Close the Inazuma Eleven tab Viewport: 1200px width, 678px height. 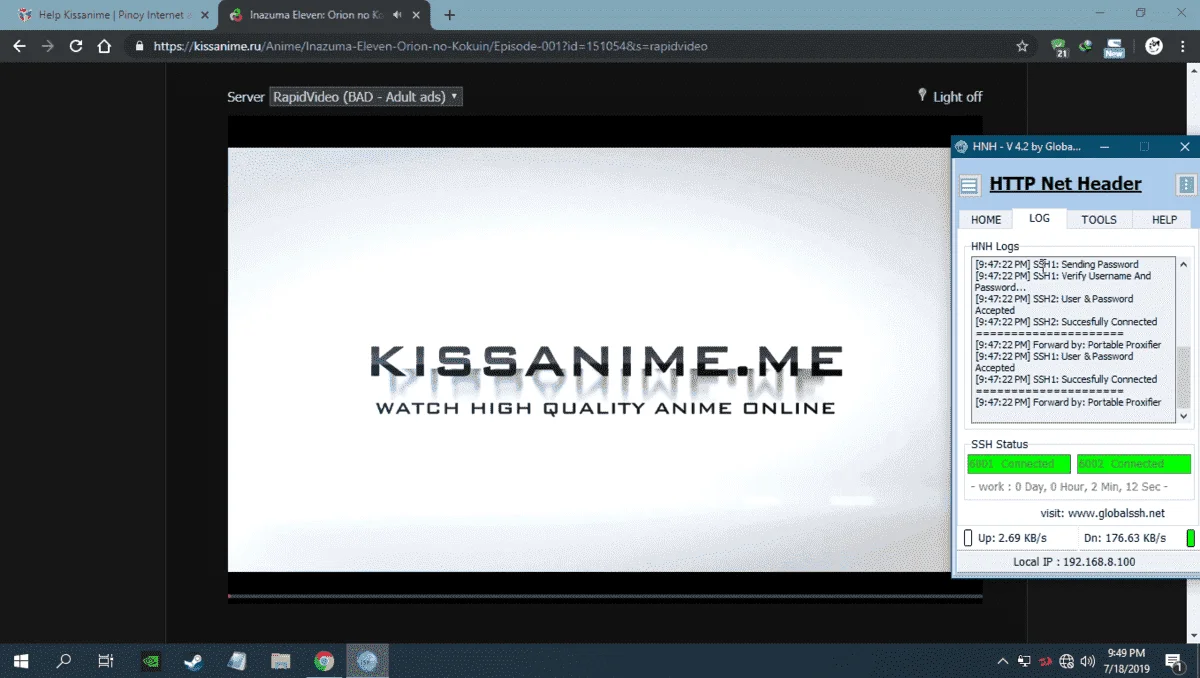coord(415,15)
